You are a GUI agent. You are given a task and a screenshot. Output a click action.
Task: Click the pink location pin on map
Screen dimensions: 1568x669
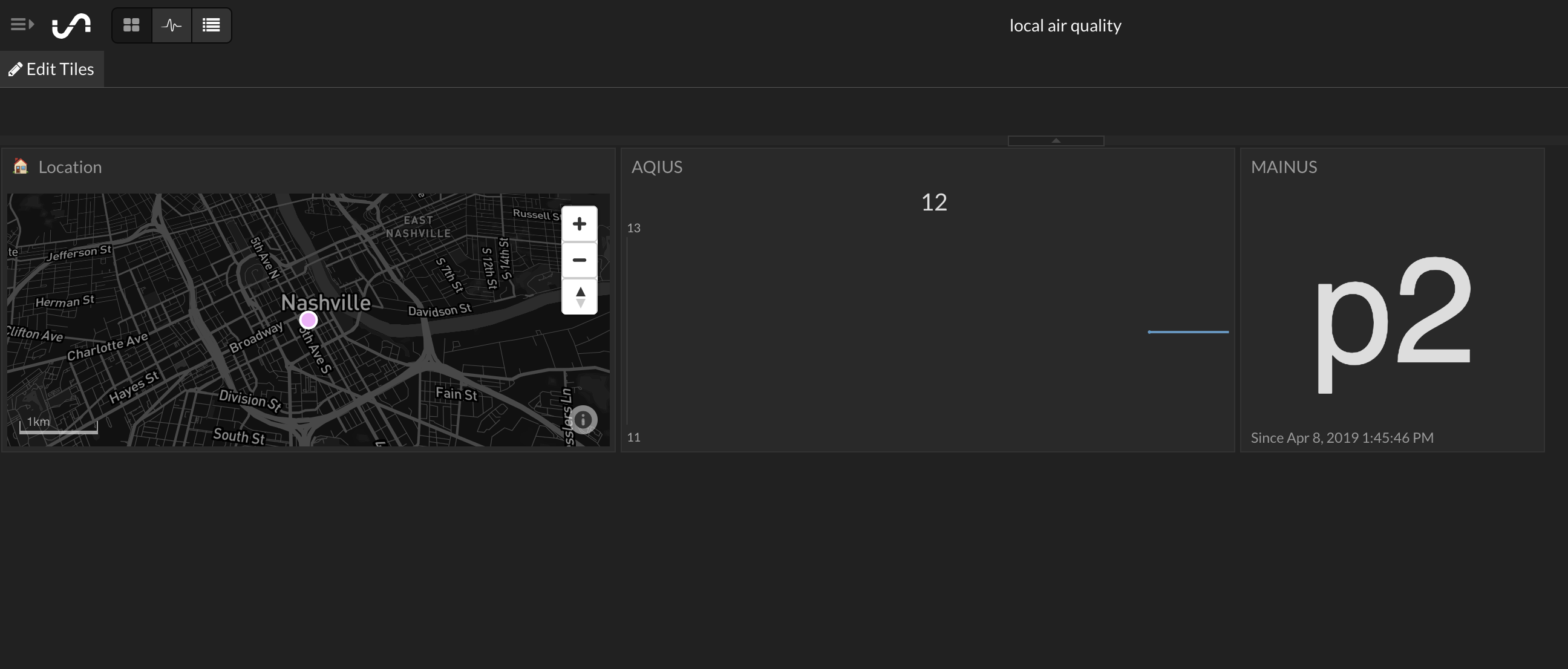[x=307, y=320]
